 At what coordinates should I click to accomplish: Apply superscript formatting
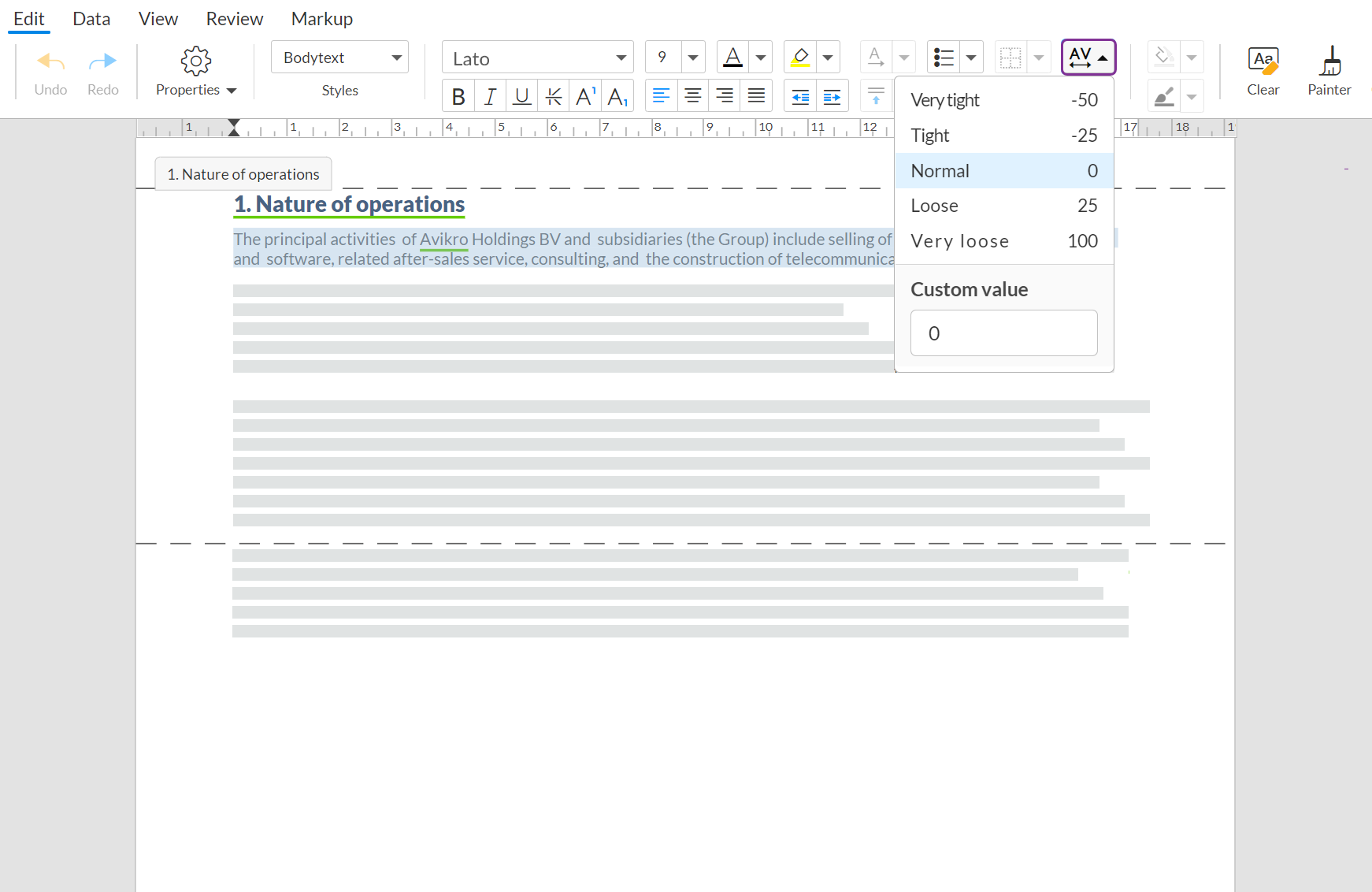point(585,95)
